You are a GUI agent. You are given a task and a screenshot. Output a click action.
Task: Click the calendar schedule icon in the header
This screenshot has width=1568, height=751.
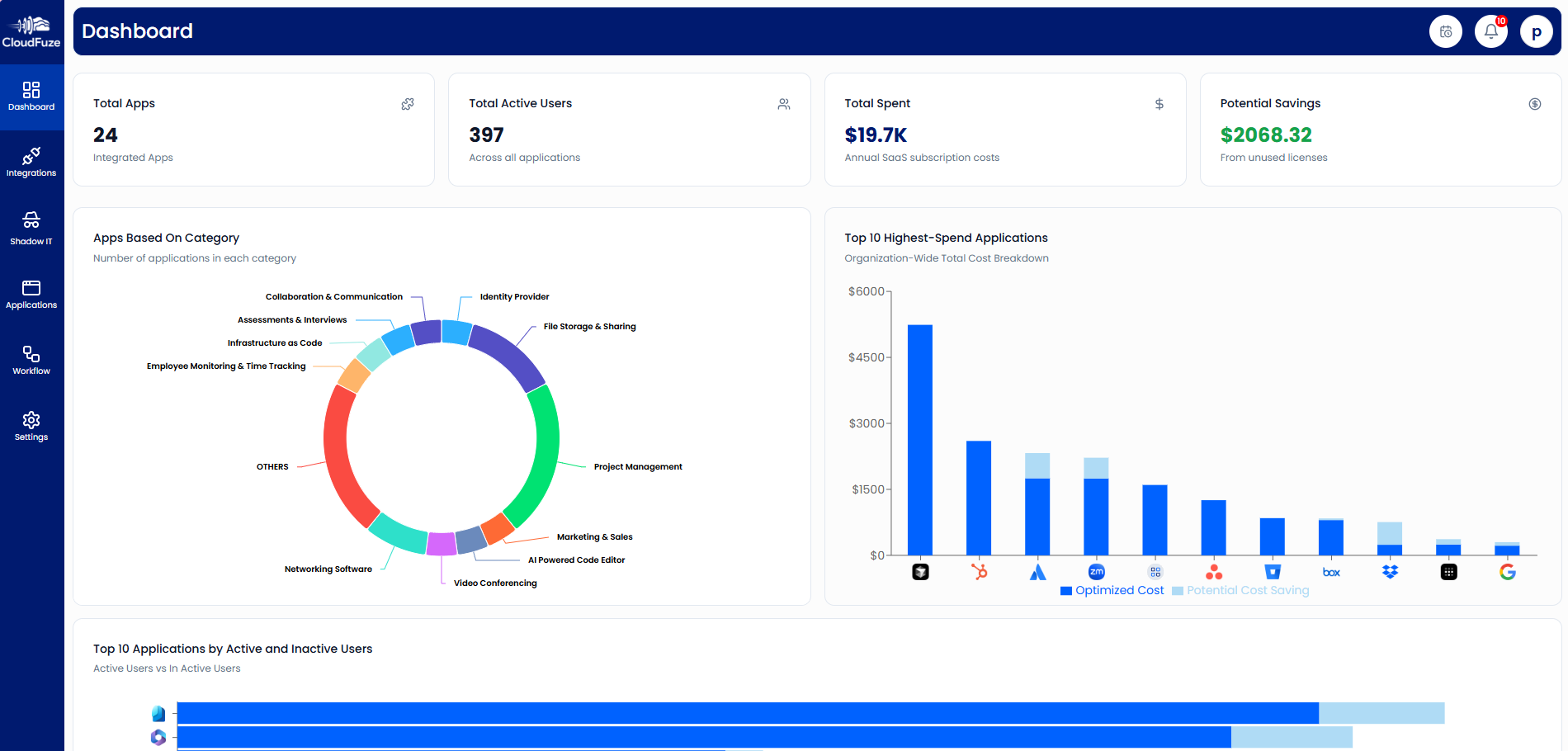1445,31
